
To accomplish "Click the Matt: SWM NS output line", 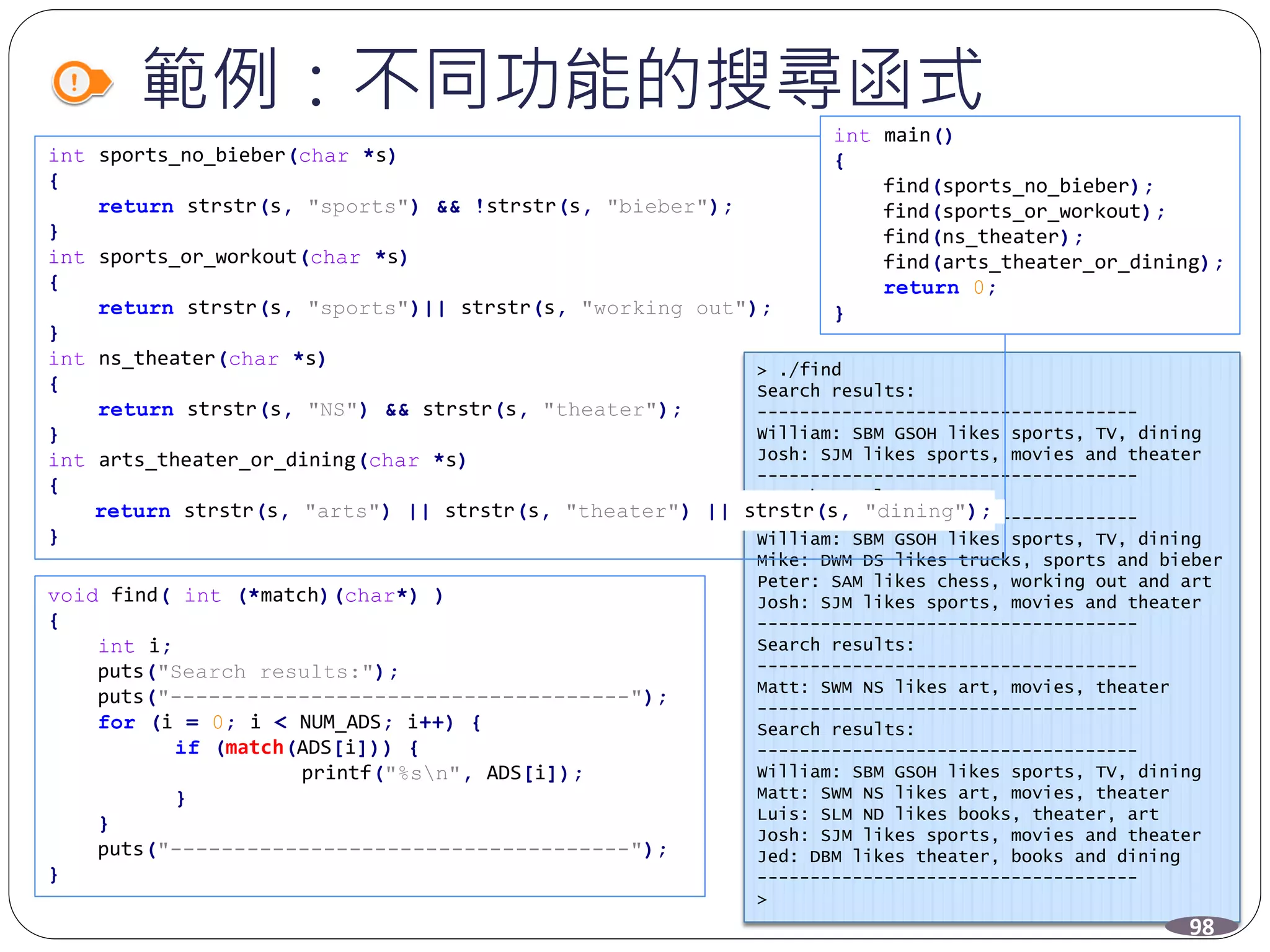I will [962, 687].
